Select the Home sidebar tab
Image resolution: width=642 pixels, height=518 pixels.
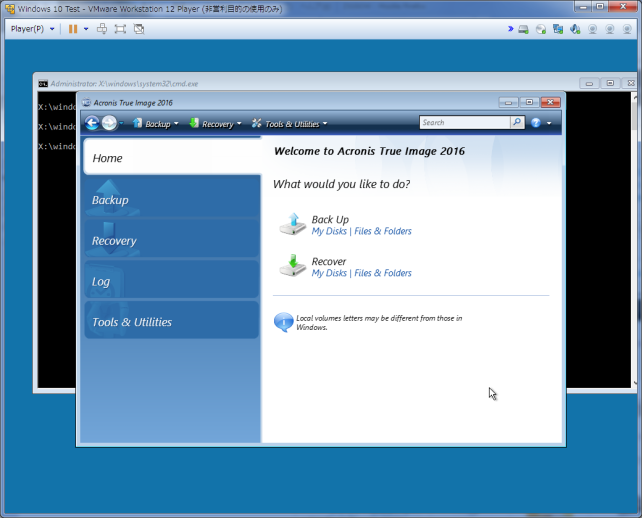[x=172, y=157]
